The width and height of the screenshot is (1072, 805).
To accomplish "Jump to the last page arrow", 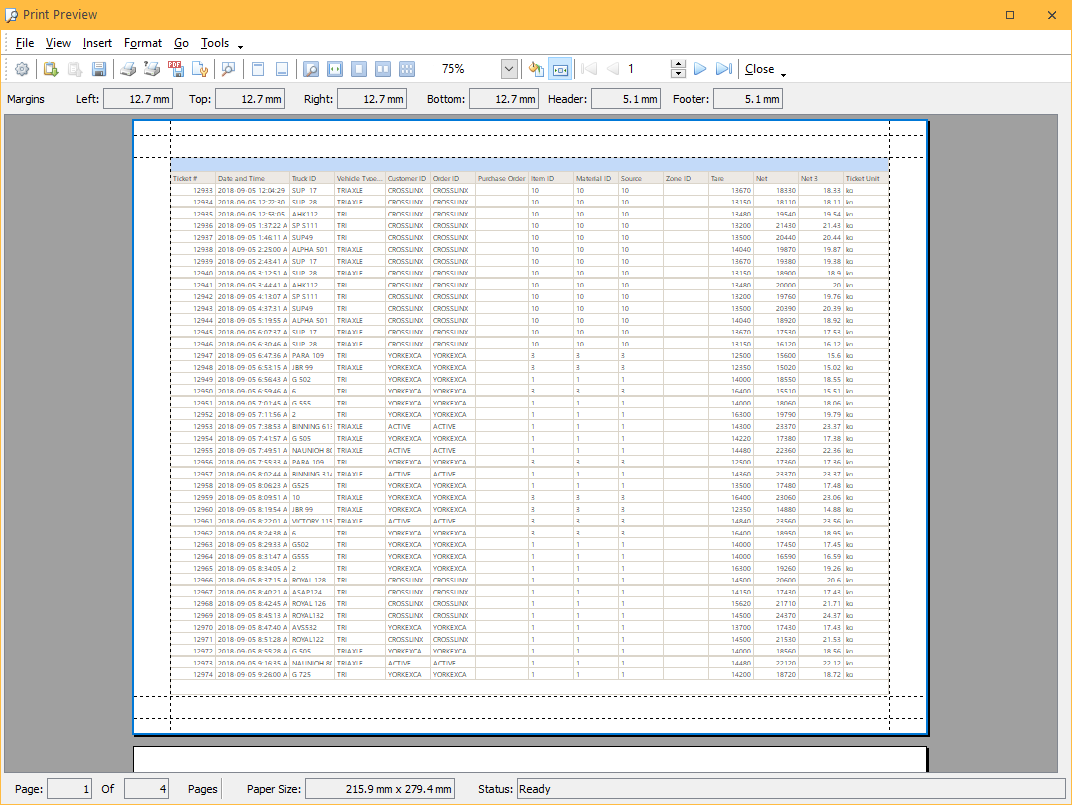I will [x=724, y=69].
